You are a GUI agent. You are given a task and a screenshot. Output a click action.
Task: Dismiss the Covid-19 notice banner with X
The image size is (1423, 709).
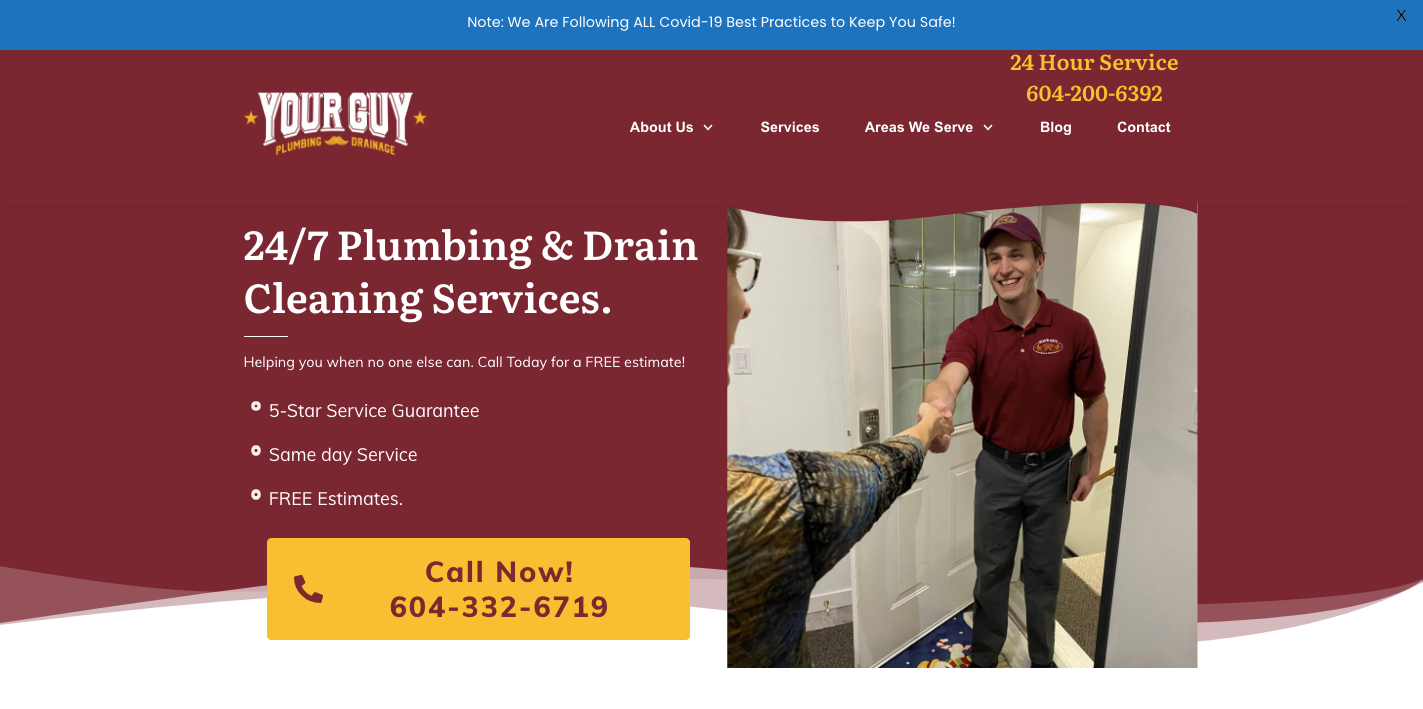coord(1401,16)
